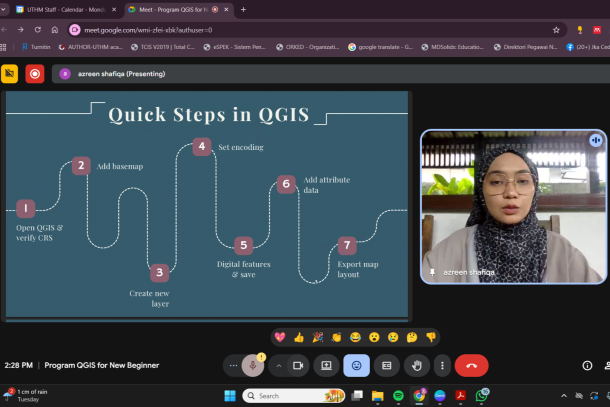The height and width of the screenshot is (407, 610).
Task: Click the Windows Start button
Action: pyautogui.click(x=229, y=396)
